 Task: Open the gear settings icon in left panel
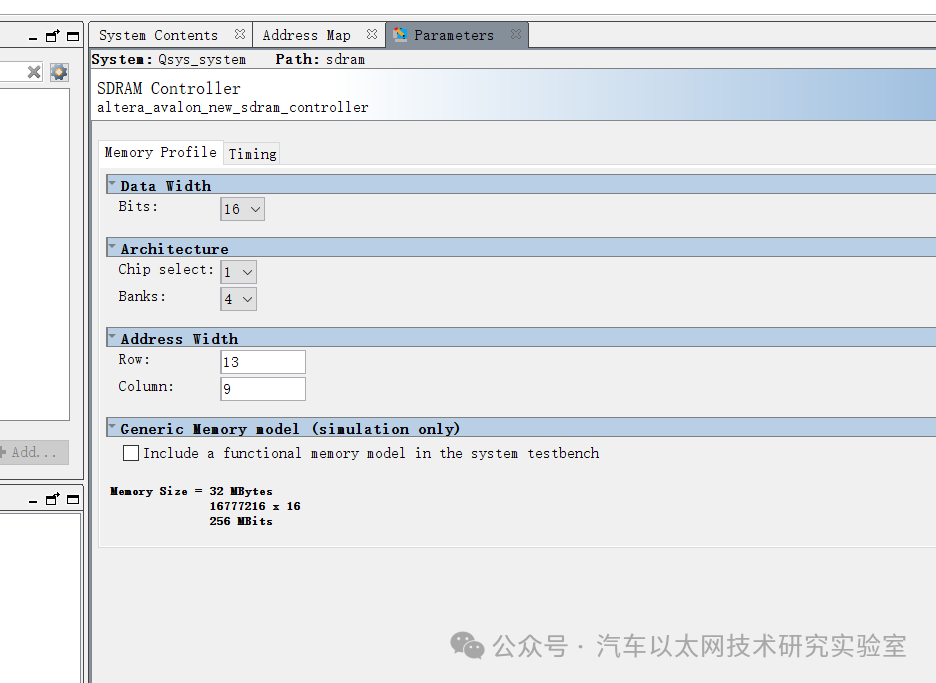[59, 72]
